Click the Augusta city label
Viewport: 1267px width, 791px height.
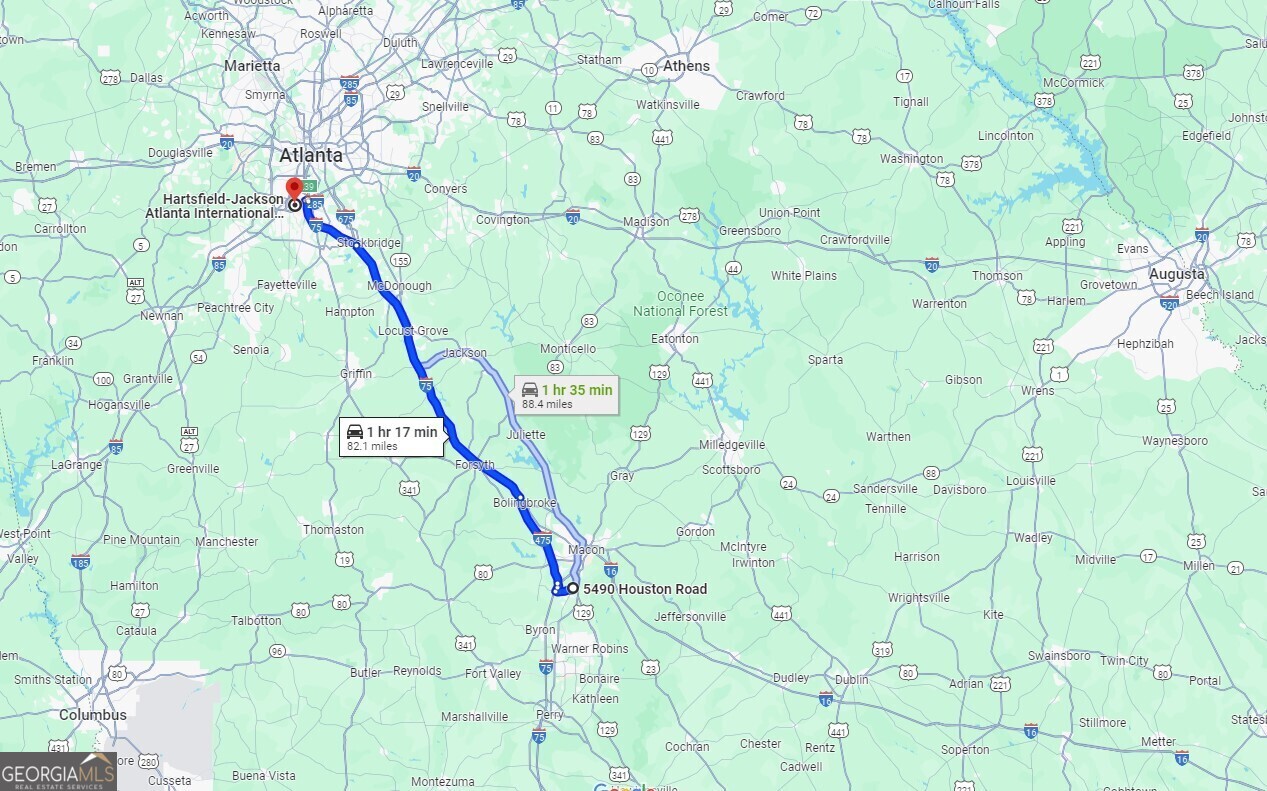tap(1176, 273)
